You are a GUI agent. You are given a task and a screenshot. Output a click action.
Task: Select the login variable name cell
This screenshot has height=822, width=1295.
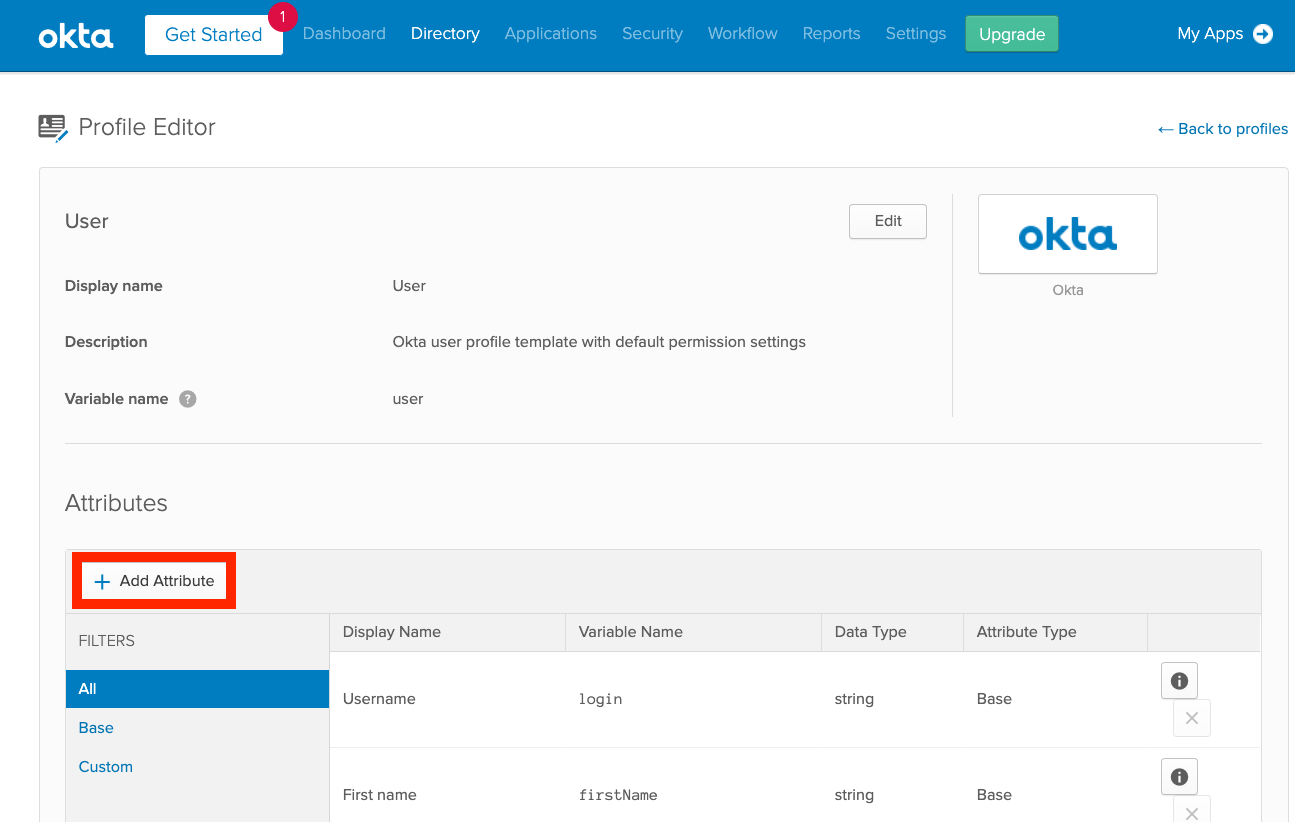(601, 699)
